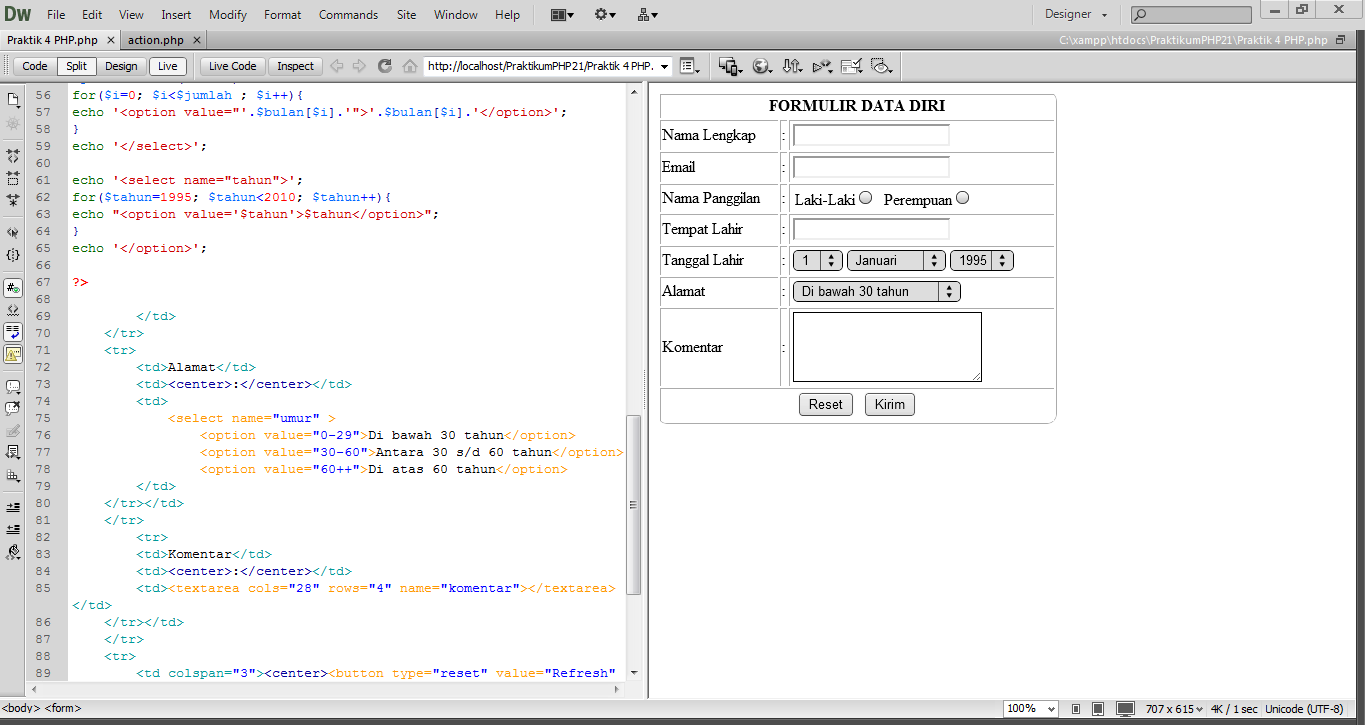Click the Reset form button
The image size is (1365, 725).
point(826,405)
